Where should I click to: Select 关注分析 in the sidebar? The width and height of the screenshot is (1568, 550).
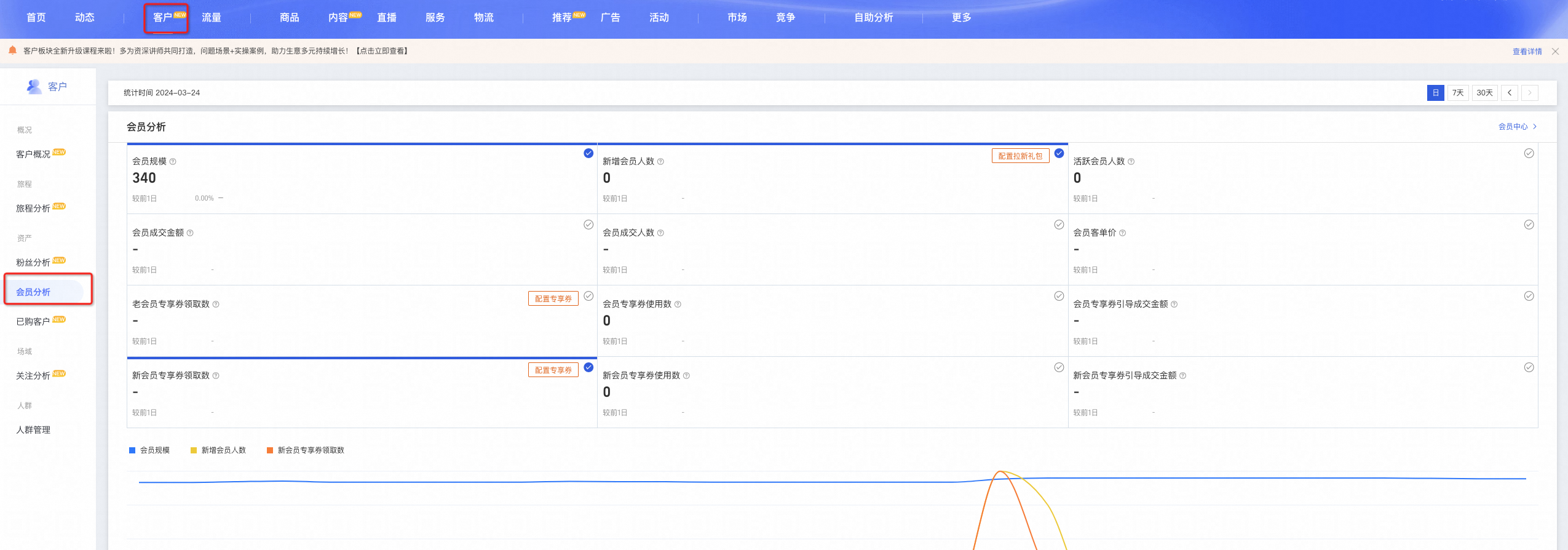click(33, 376)
